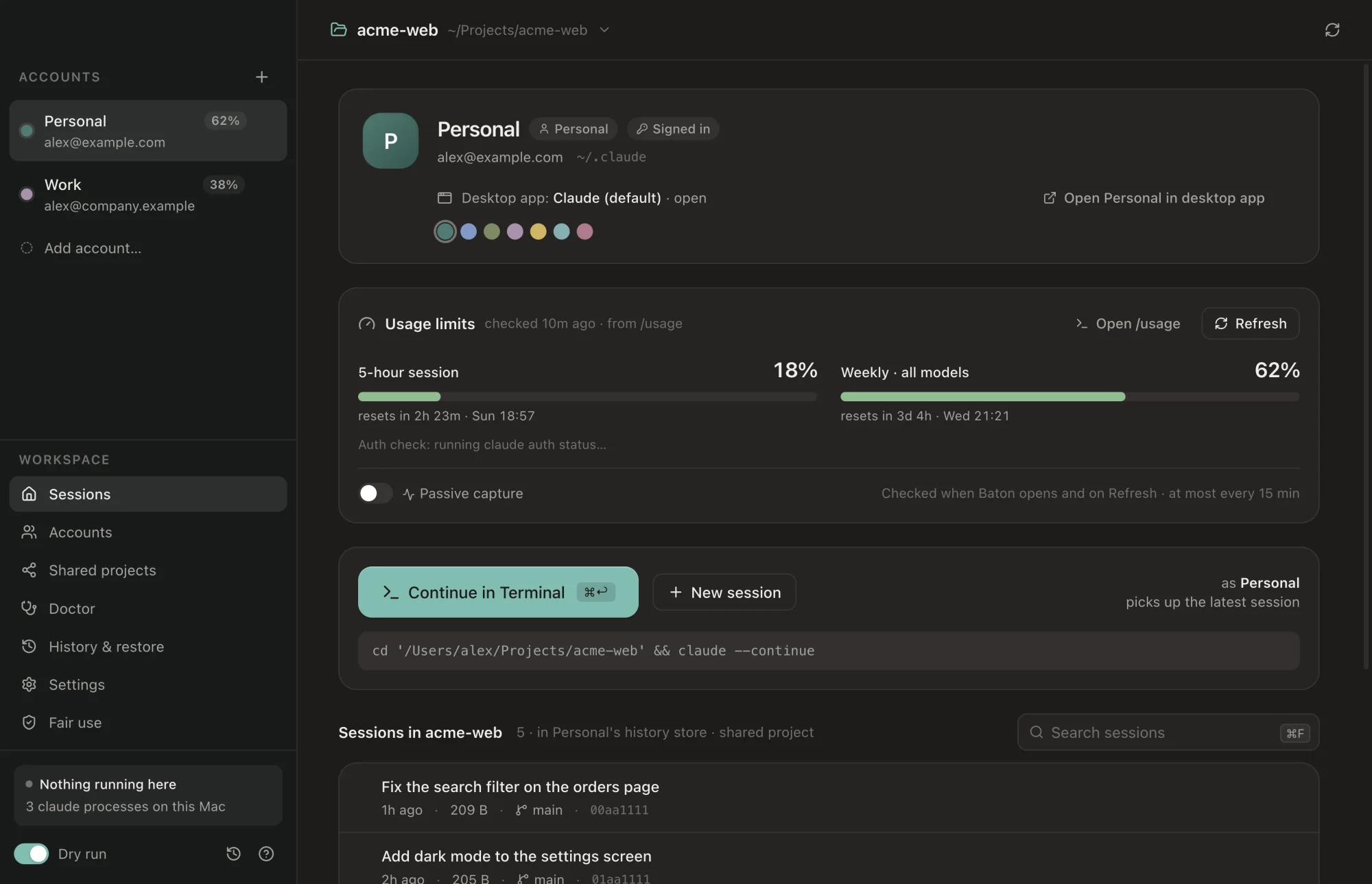Click the plus icon next to Accounts header
The width and height of the screenshot is (1372, 884).
tap(261, 77)
